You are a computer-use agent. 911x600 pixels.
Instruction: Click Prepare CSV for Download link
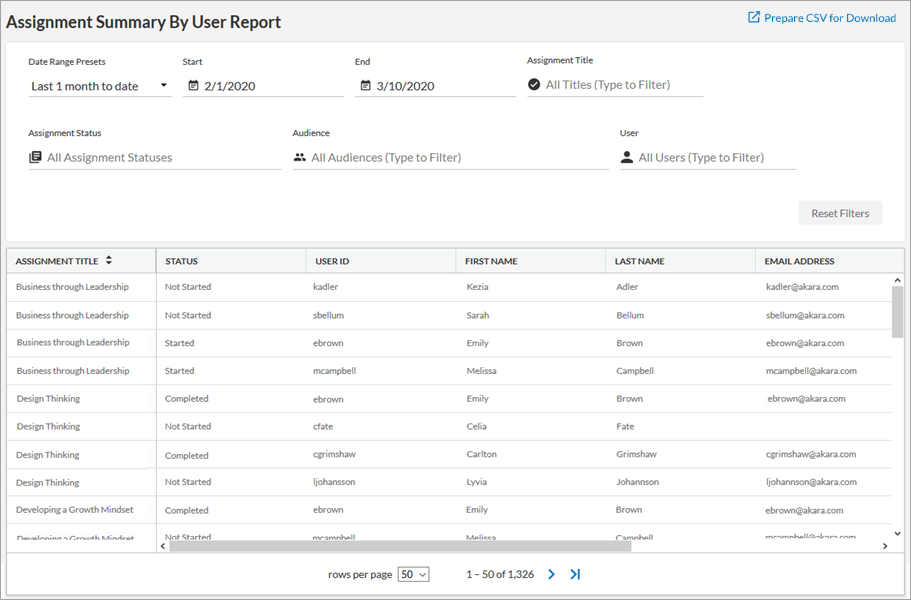(x=830, y=18)
